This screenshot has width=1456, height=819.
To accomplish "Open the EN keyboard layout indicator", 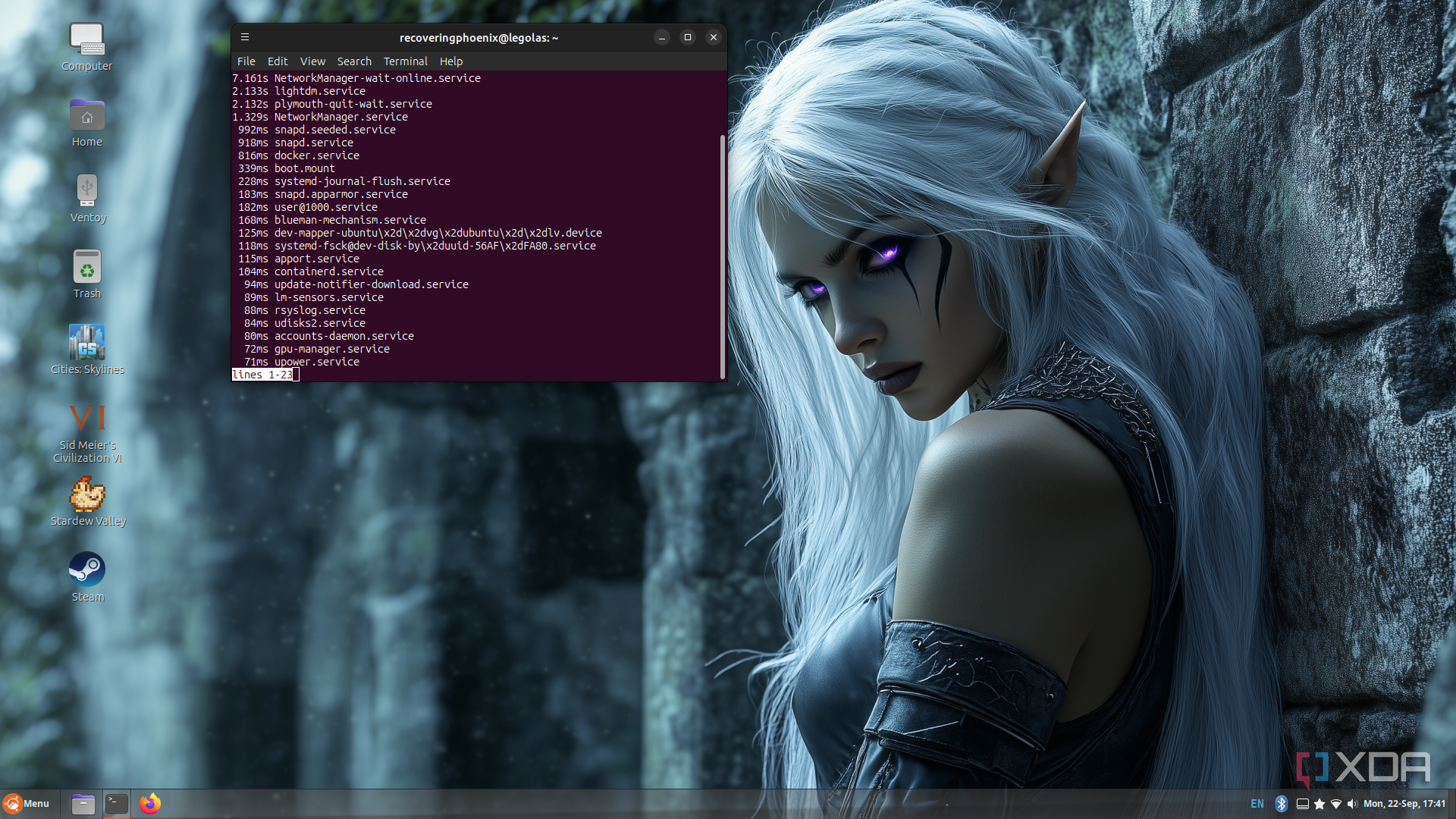I will click(1257, 804).
